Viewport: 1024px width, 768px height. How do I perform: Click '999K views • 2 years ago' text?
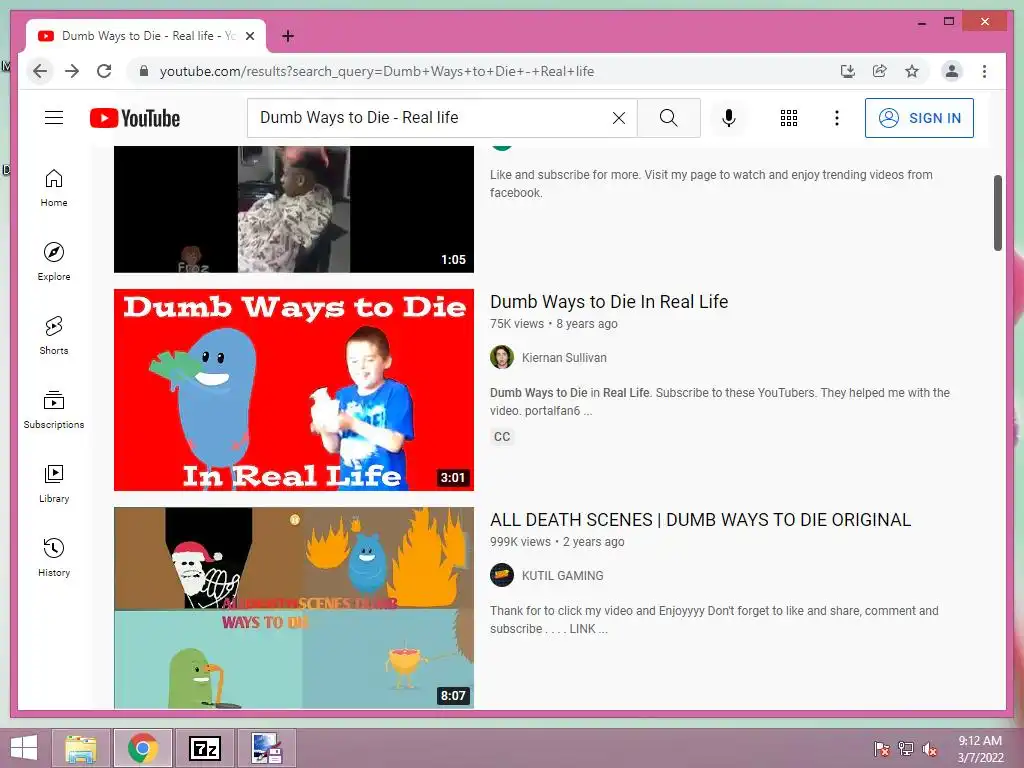click(557, 542)
